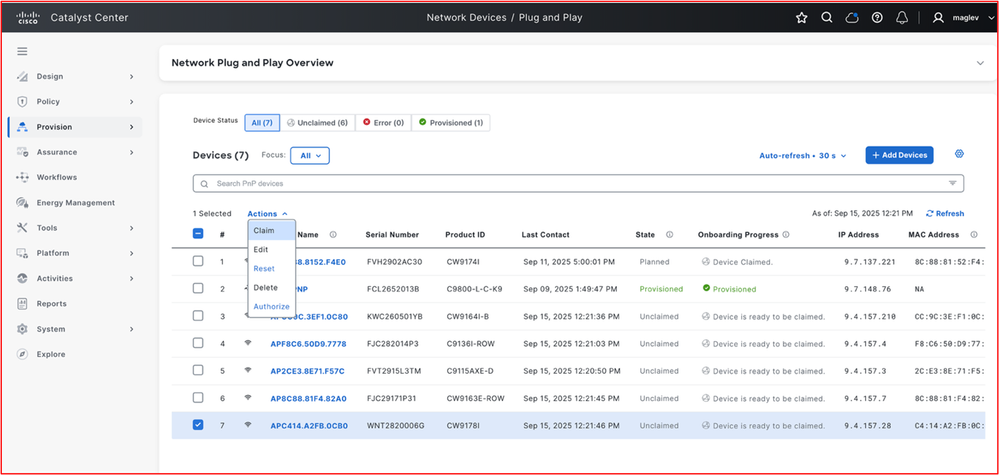Open device link APC414.A2FB.0CB0
This screenshot has height=475, width=999.
tap(309, 426)
